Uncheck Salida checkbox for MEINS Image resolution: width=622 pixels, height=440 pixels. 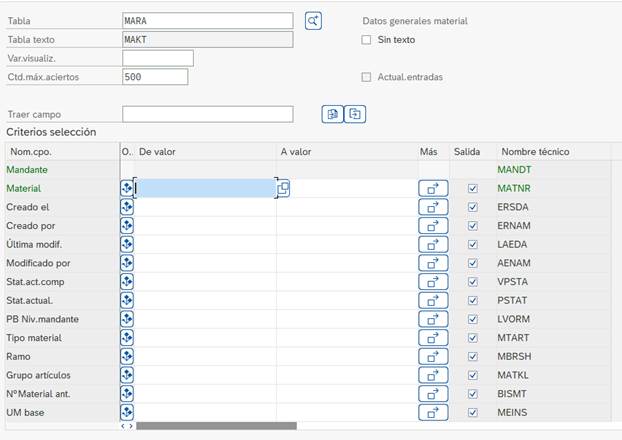[x=472, y=413]
